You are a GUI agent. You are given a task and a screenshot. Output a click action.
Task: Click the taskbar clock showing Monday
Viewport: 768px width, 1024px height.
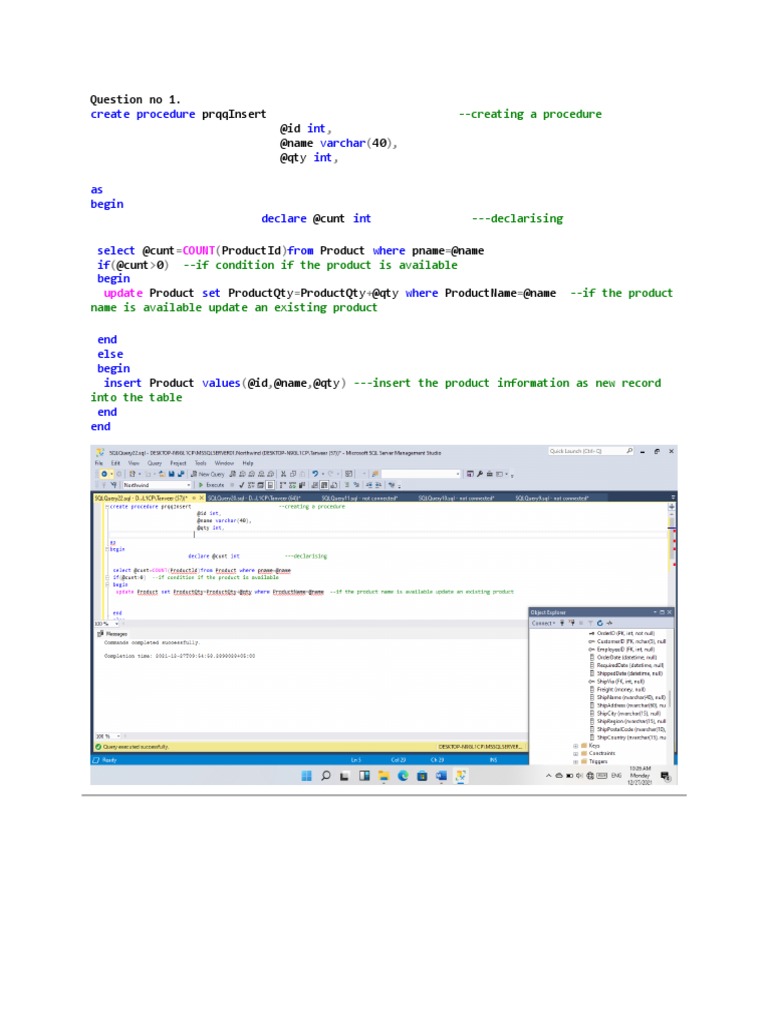pyautogui.click(x=639, y=775)
